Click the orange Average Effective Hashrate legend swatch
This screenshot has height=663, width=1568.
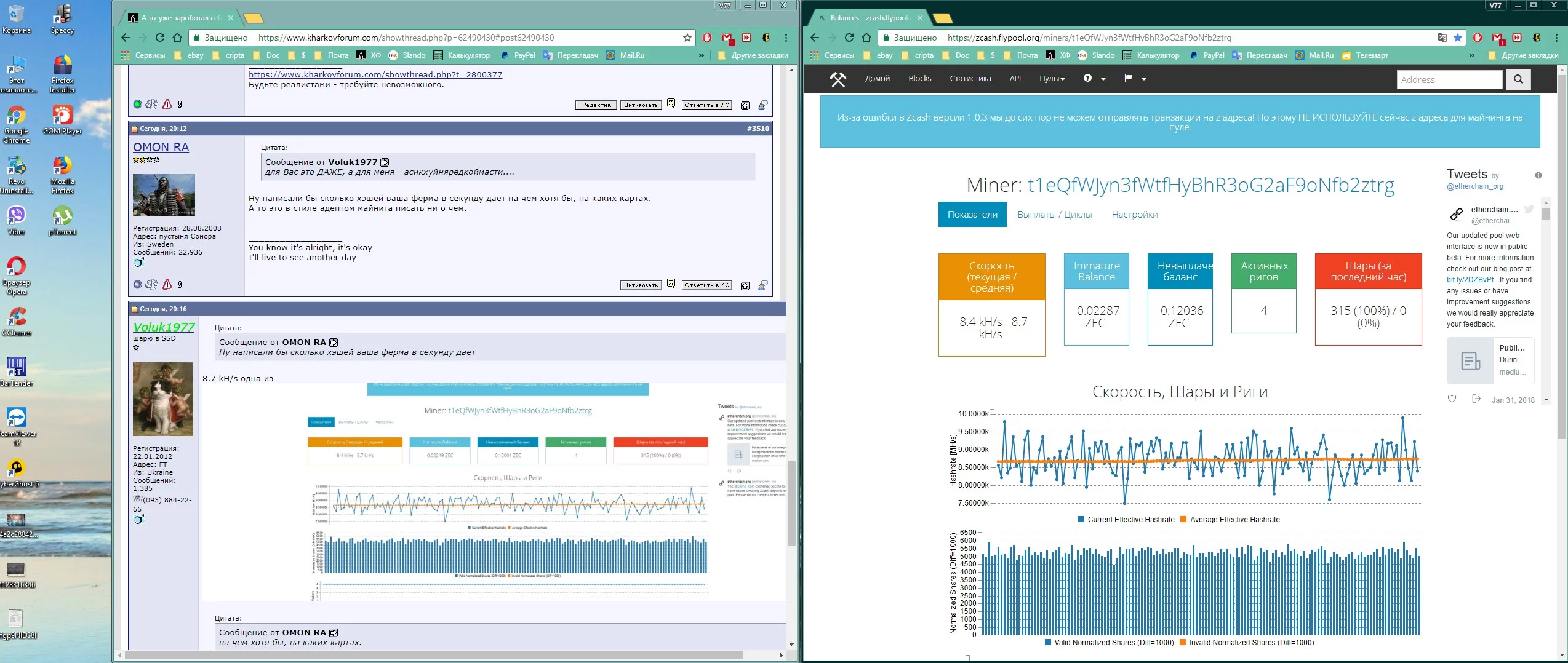point(1183,520)
